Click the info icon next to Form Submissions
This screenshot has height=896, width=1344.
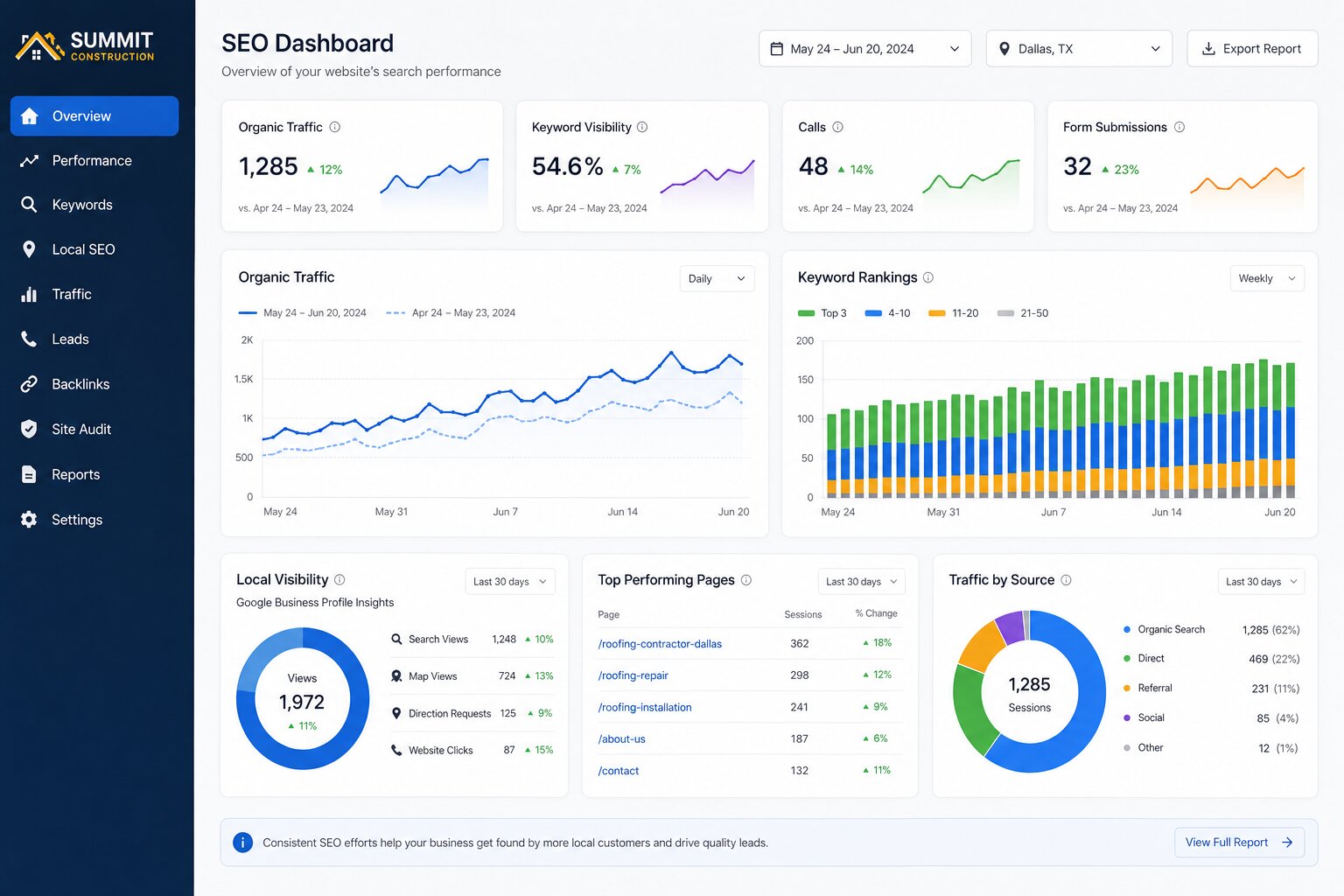pos(1179,127)
